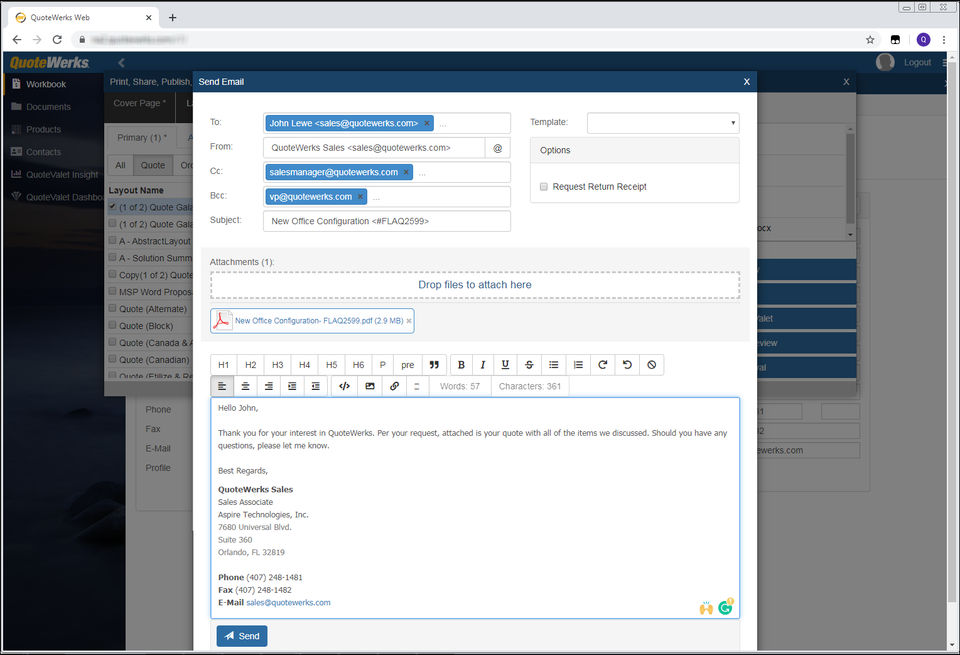Edit the Subject field

click(387, 222)
